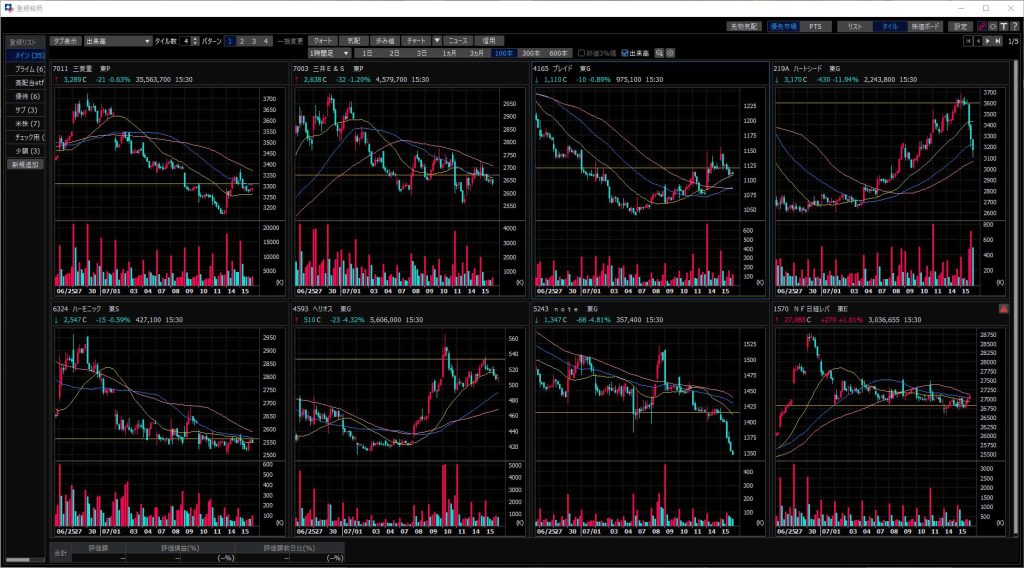The image size is (1024, 568).
Task: Click the 新規追加 button
Action: coord(25,163)
